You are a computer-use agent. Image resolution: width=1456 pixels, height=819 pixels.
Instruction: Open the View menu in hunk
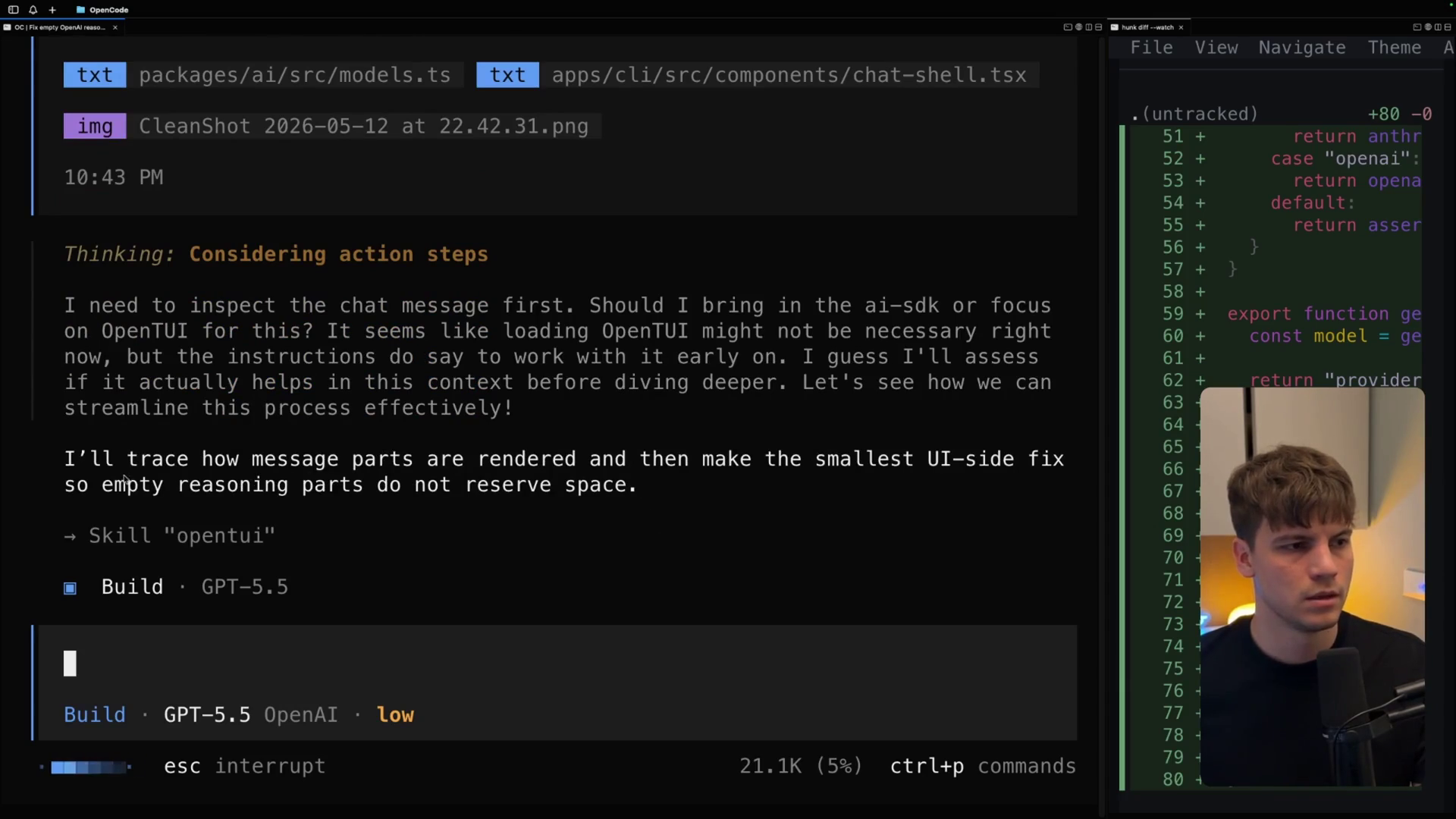click(1216, 48)
